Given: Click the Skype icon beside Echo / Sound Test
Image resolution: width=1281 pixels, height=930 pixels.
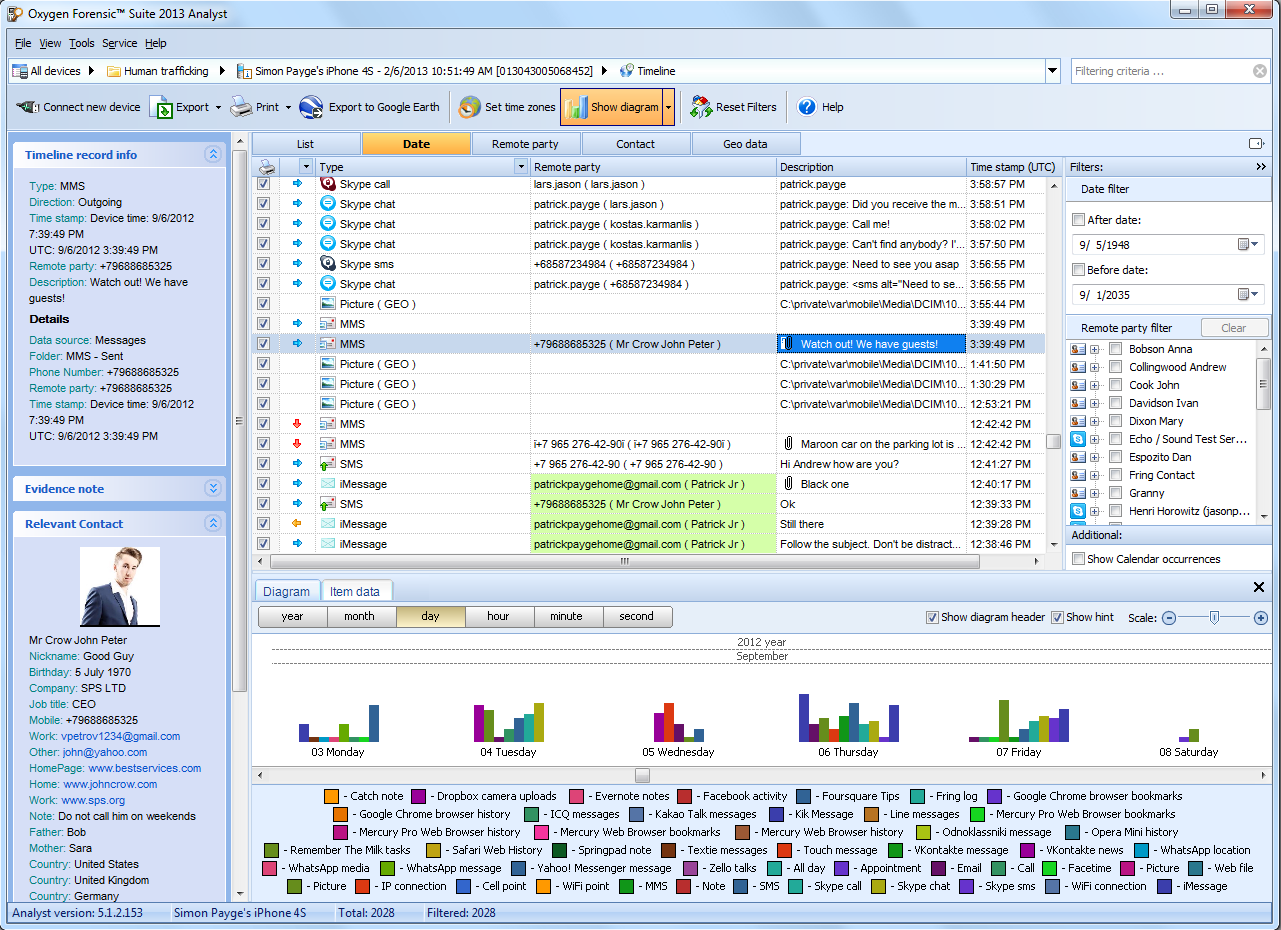Looking at the screenshot, I should (x=1078, y=439).
